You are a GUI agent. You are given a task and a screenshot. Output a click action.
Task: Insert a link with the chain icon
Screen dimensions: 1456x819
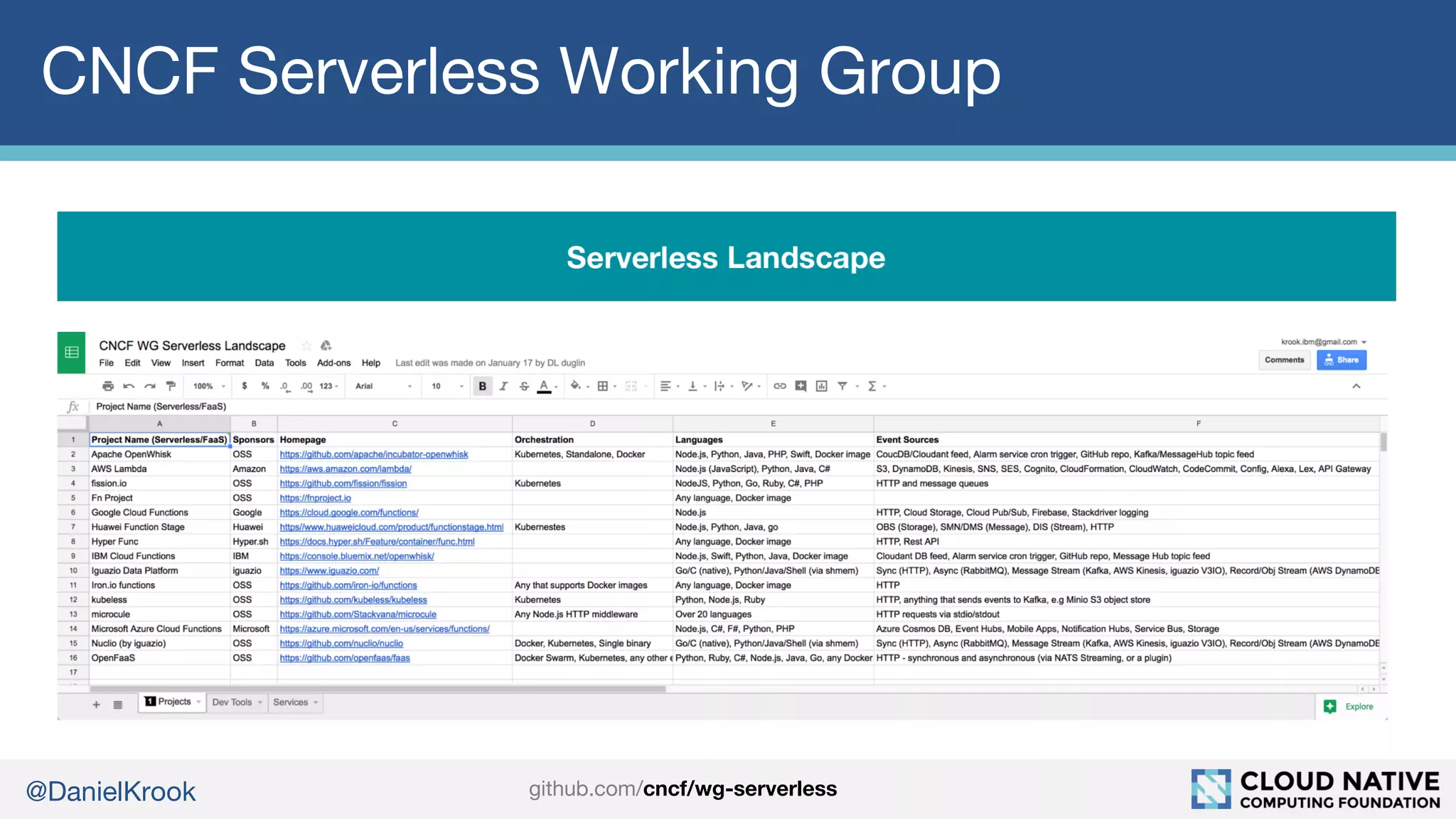point(780,386)
